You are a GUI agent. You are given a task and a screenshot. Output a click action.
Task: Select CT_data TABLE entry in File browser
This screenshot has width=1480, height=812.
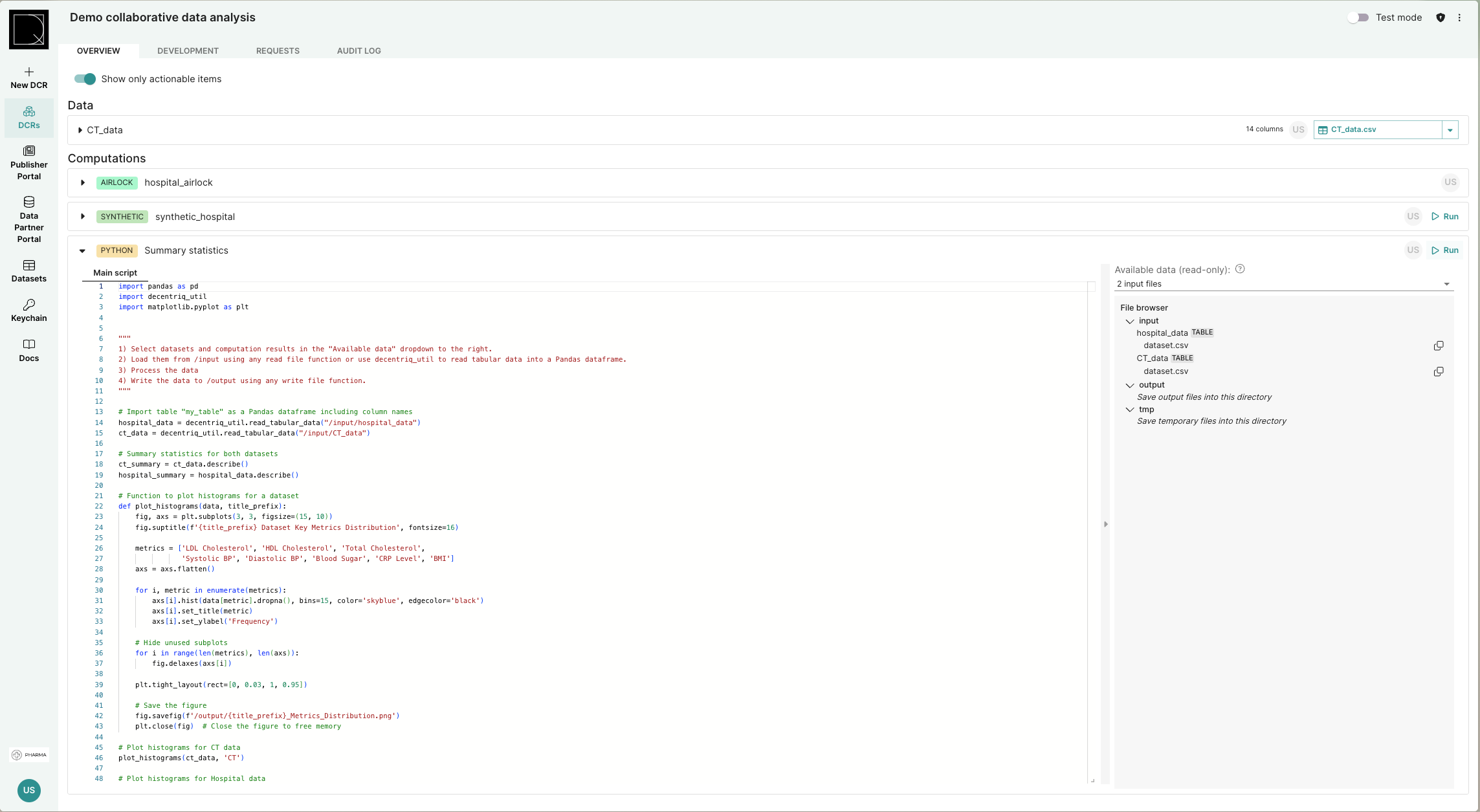pyautogui.click(x=1165, y=358)
